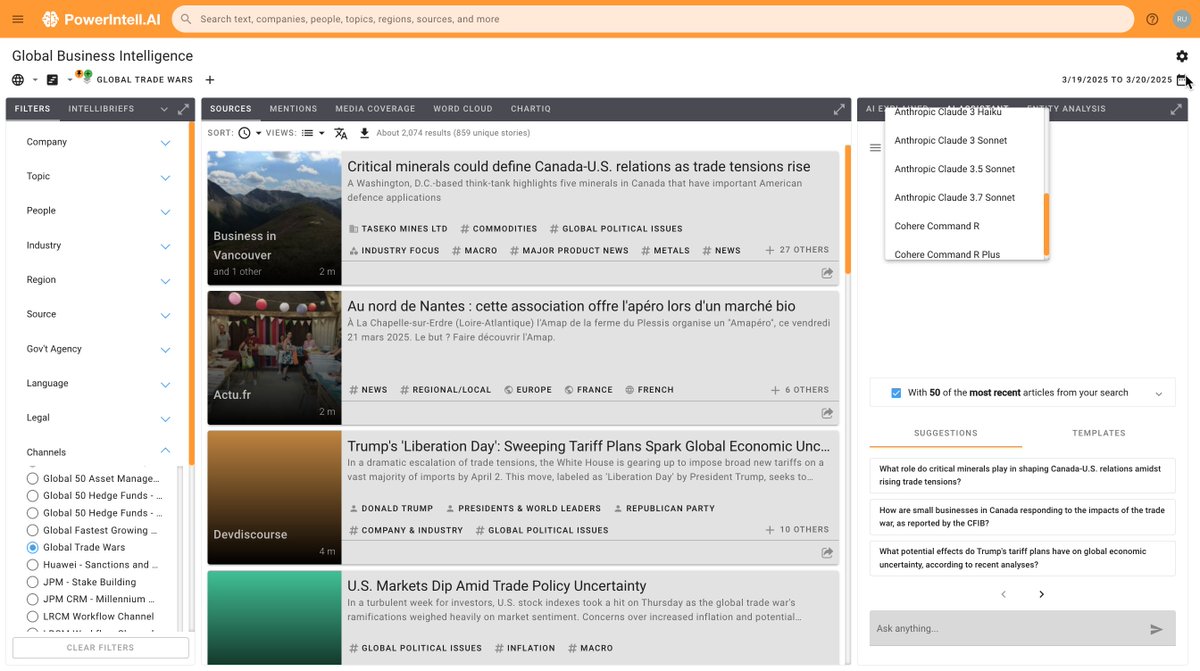Focus the top search bar

(652, 19)
